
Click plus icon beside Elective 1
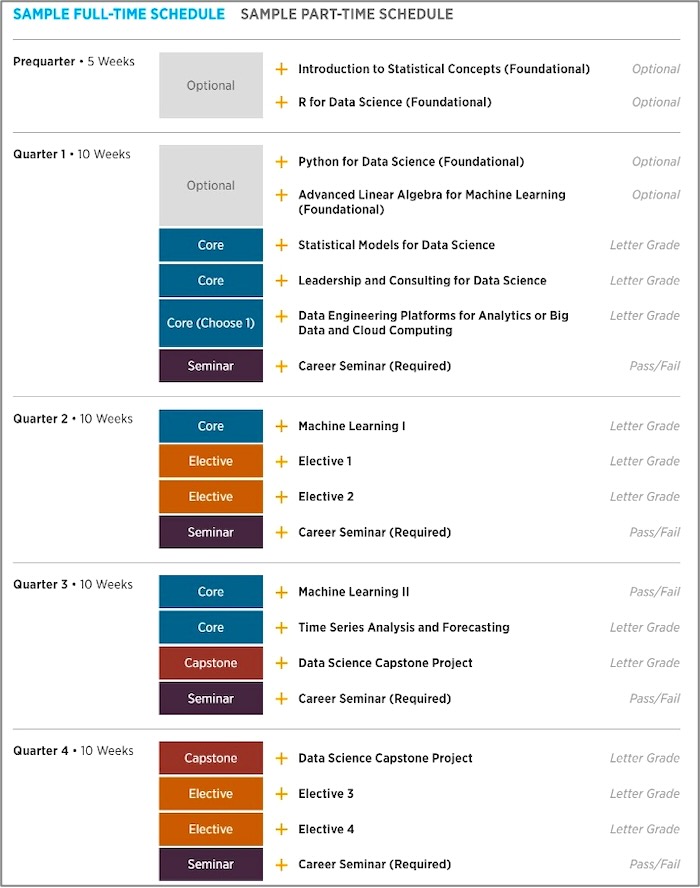coord(281,462)
